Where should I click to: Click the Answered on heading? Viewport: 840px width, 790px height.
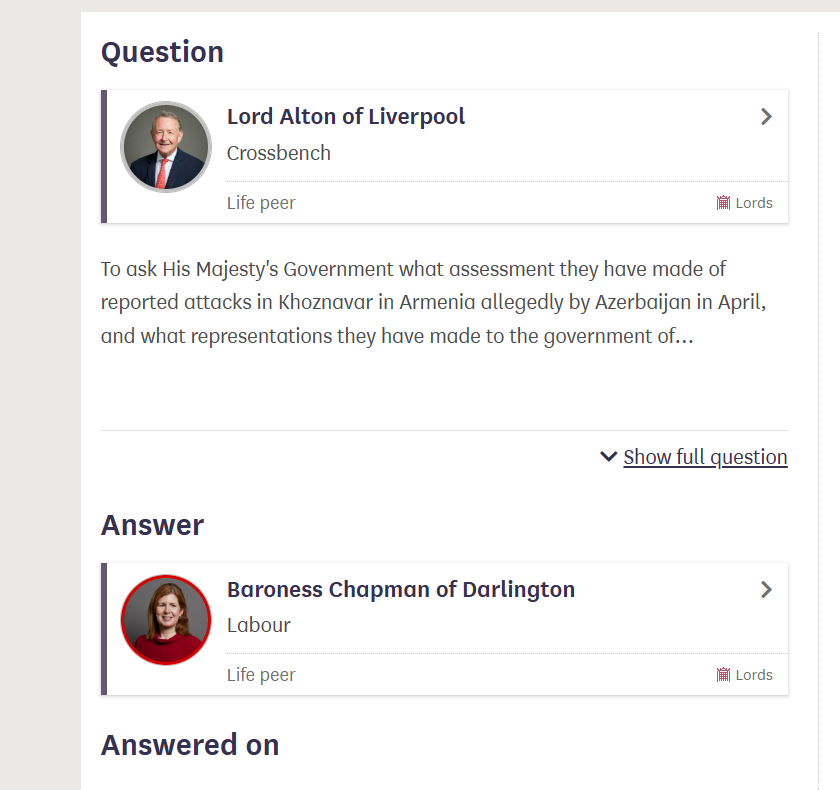(190, 745)
